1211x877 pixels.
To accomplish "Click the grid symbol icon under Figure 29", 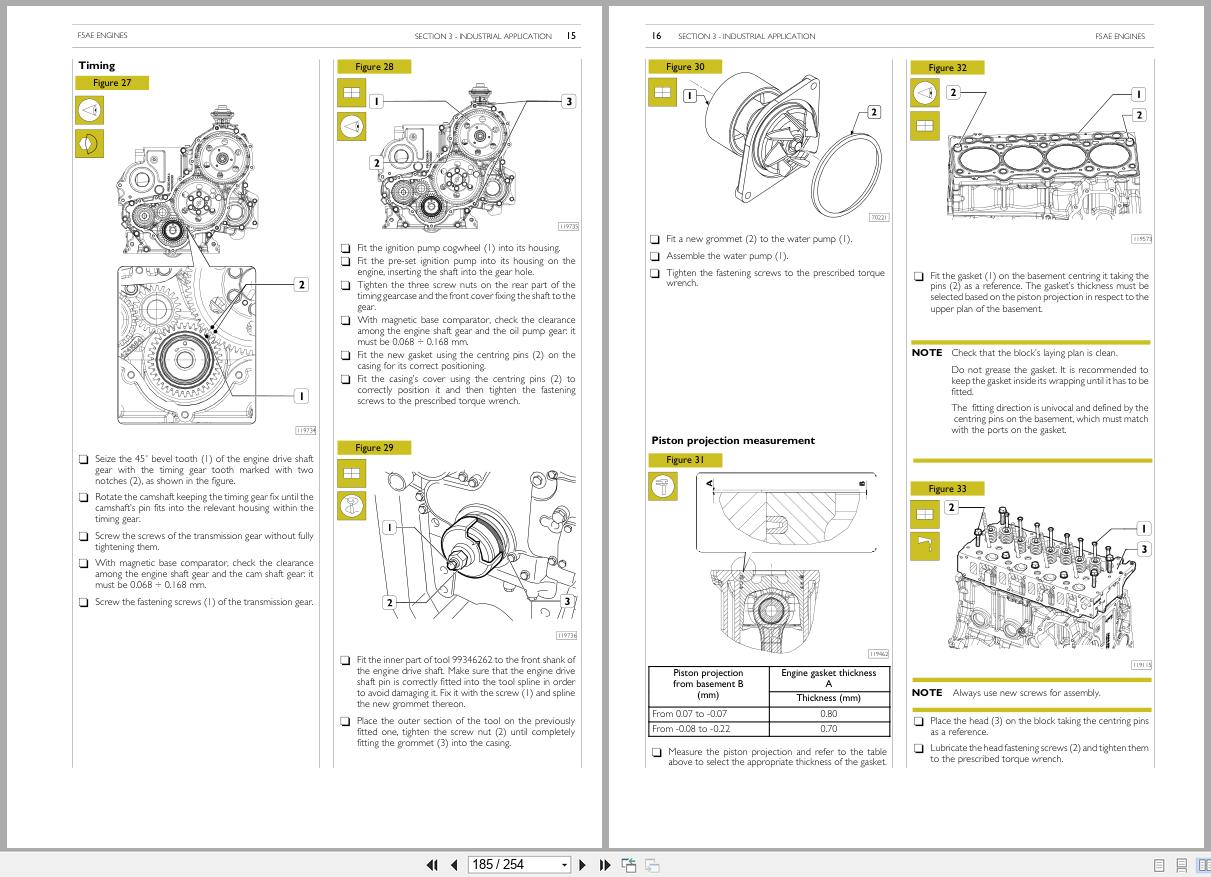I will (x=352, y=472).
